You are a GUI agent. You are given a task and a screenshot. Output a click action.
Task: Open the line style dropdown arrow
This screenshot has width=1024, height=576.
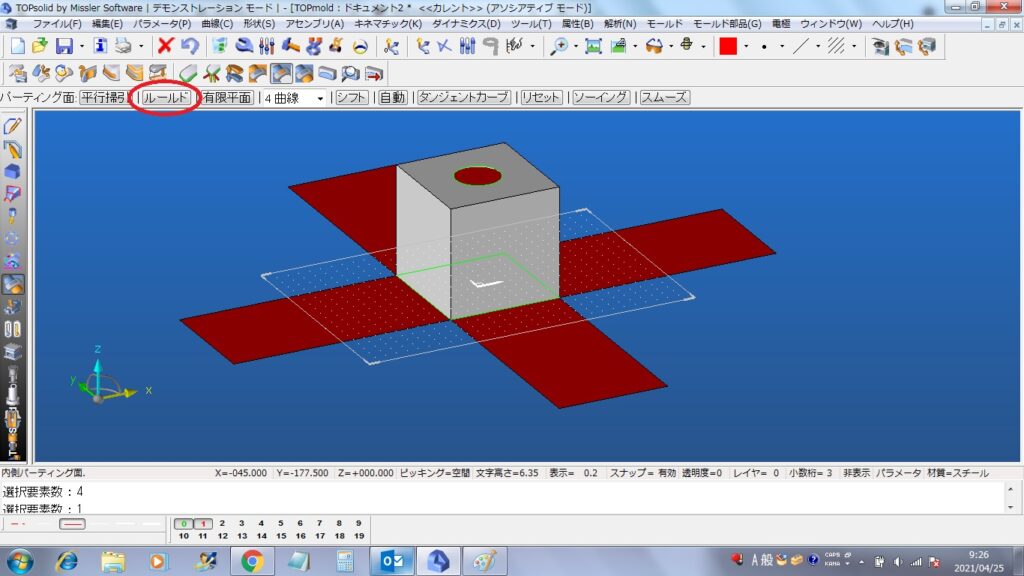click(x=818, y=46)
